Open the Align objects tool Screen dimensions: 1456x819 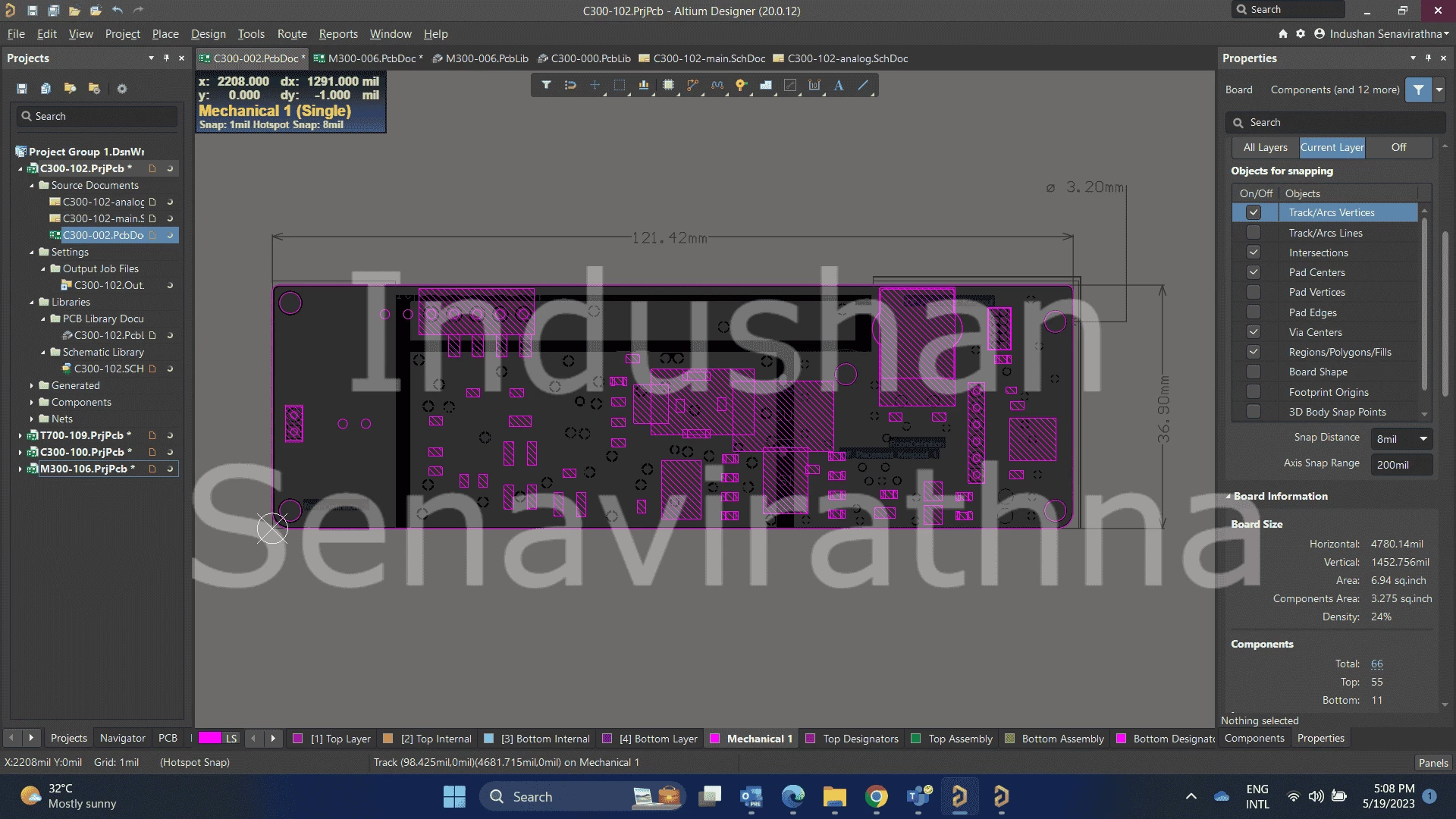(644, 86)
